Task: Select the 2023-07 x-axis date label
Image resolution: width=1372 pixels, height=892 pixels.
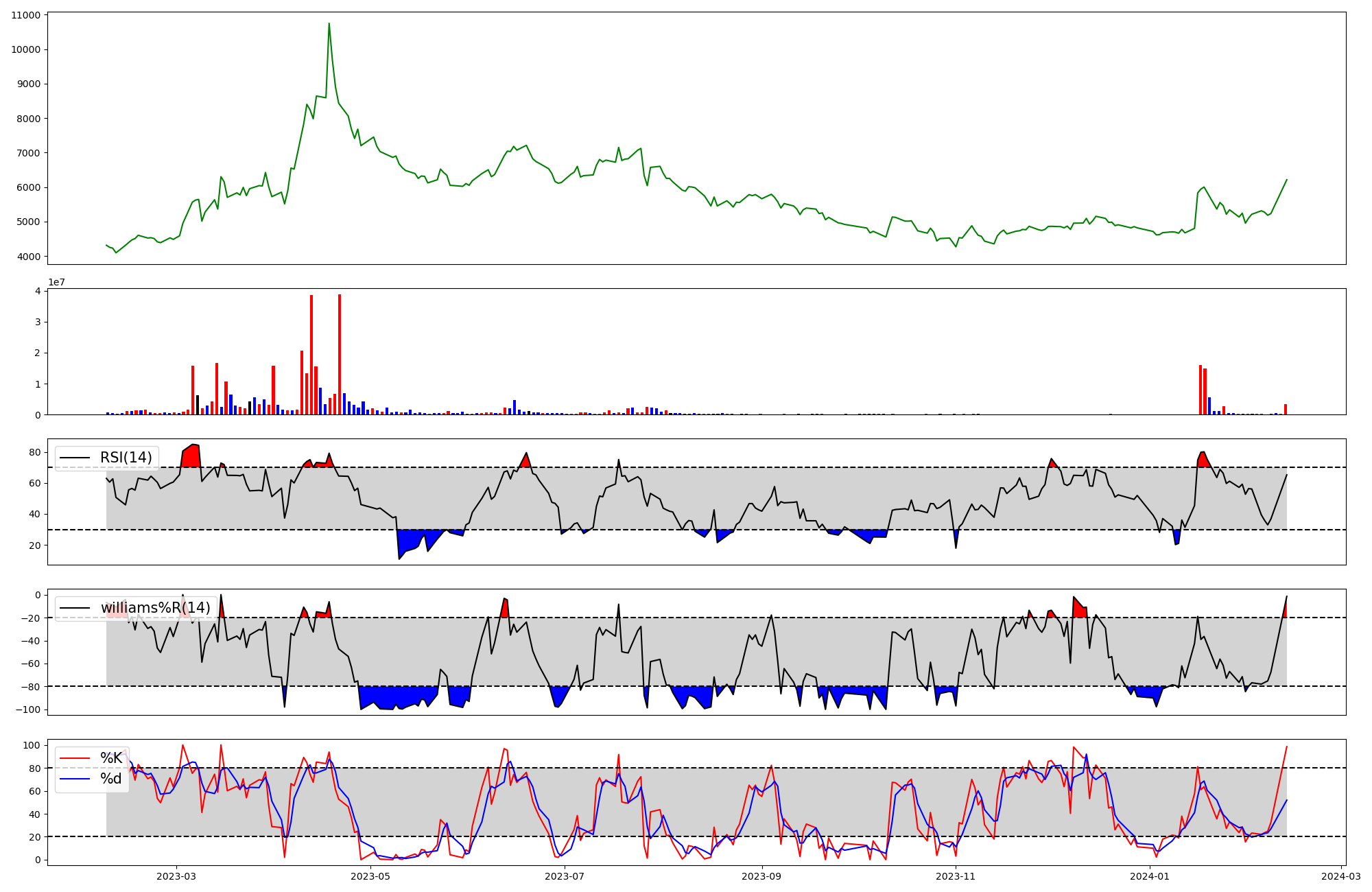Action: tap(565, 876)
